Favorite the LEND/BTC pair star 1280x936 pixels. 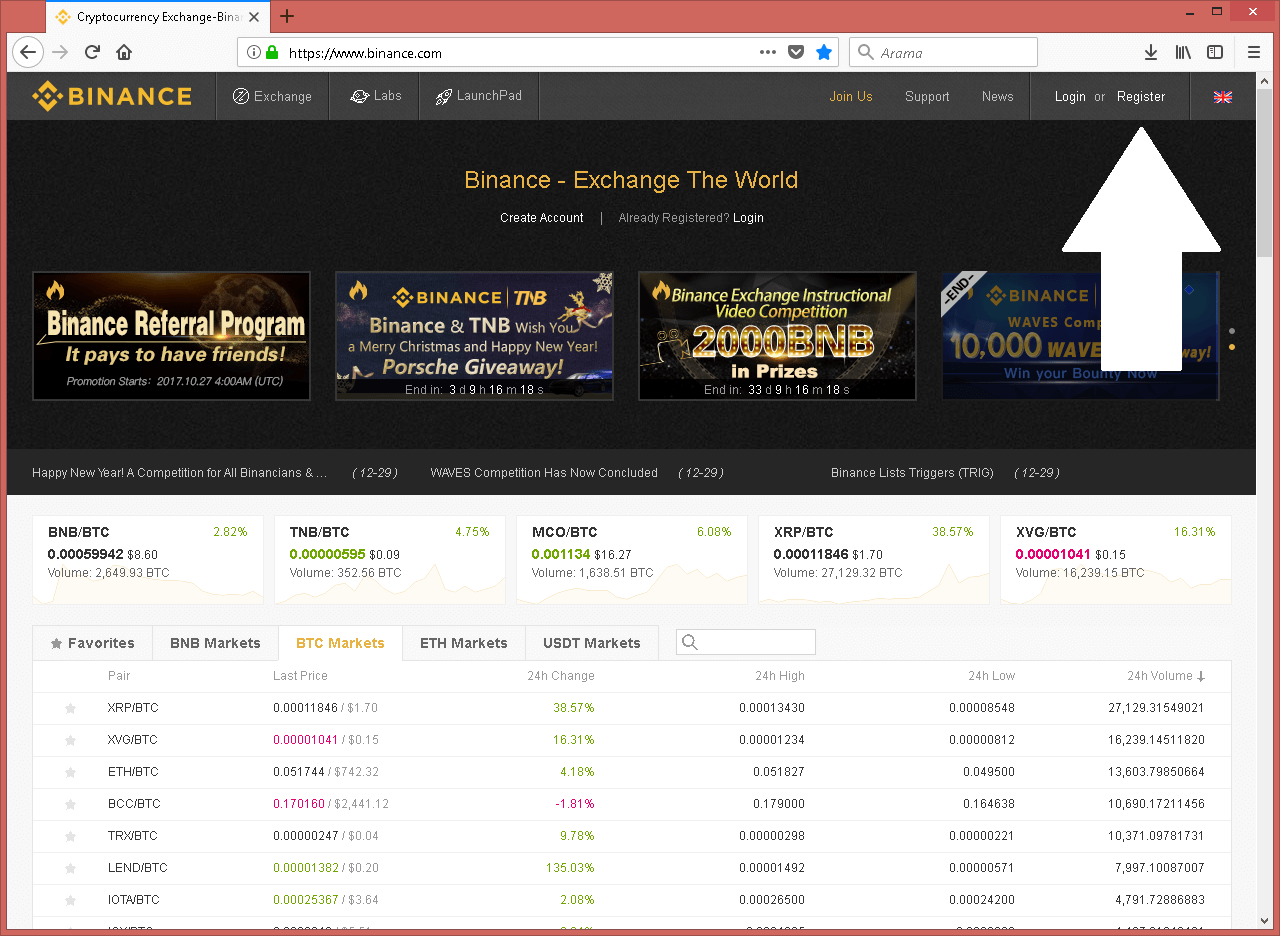(x=70, y=868)
